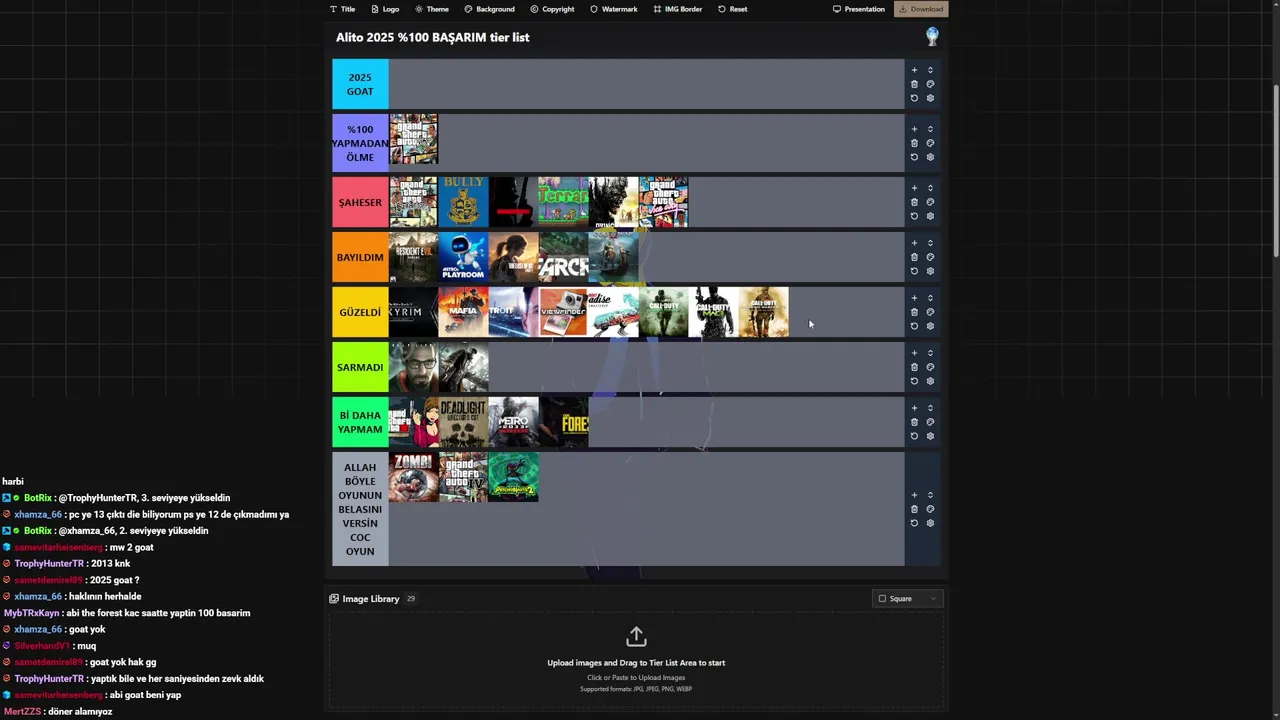Viewport: 1280px width, 720px height.
Task: Select the Astro's Playroom thumbnail
Action: pos(463,257)
